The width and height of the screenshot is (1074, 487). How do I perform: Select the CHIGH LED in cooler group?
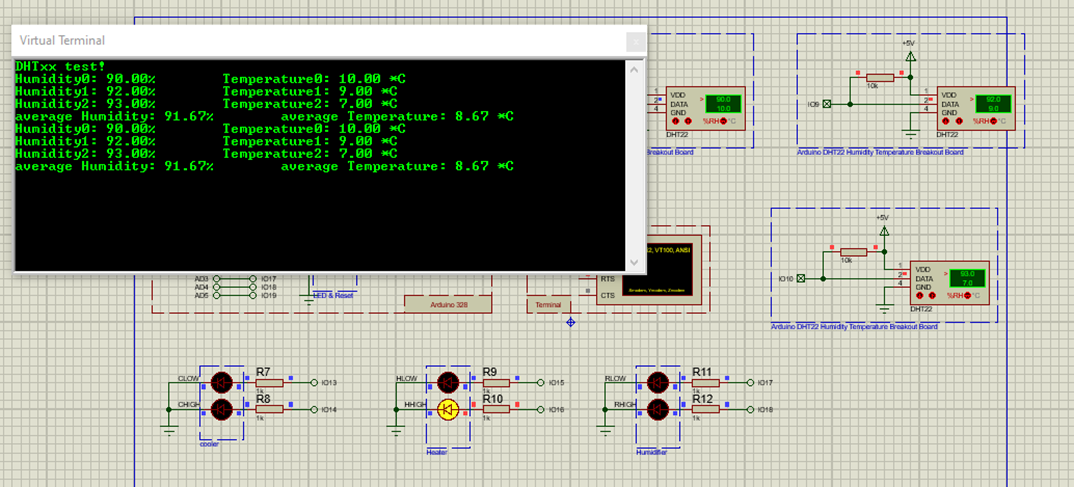coord(221,410)
